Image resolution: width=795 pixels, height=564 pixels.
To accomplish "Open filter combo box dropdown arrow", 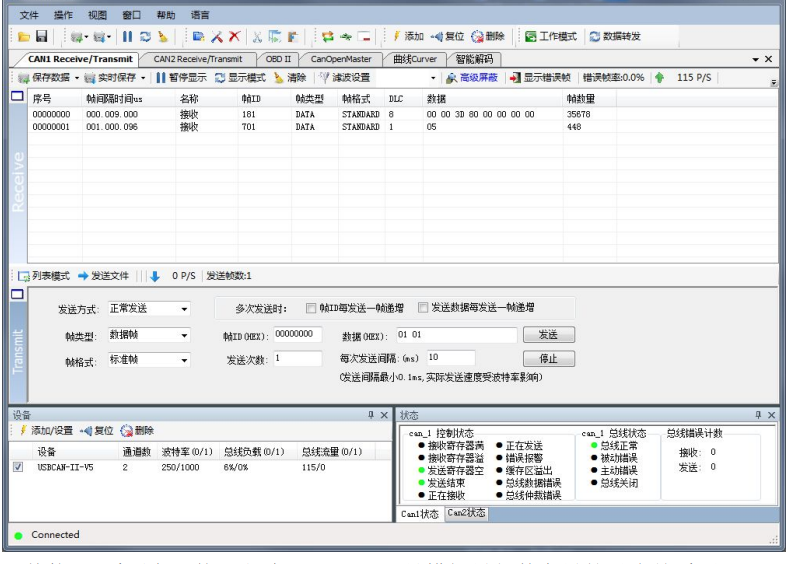I will coord(433,78).
